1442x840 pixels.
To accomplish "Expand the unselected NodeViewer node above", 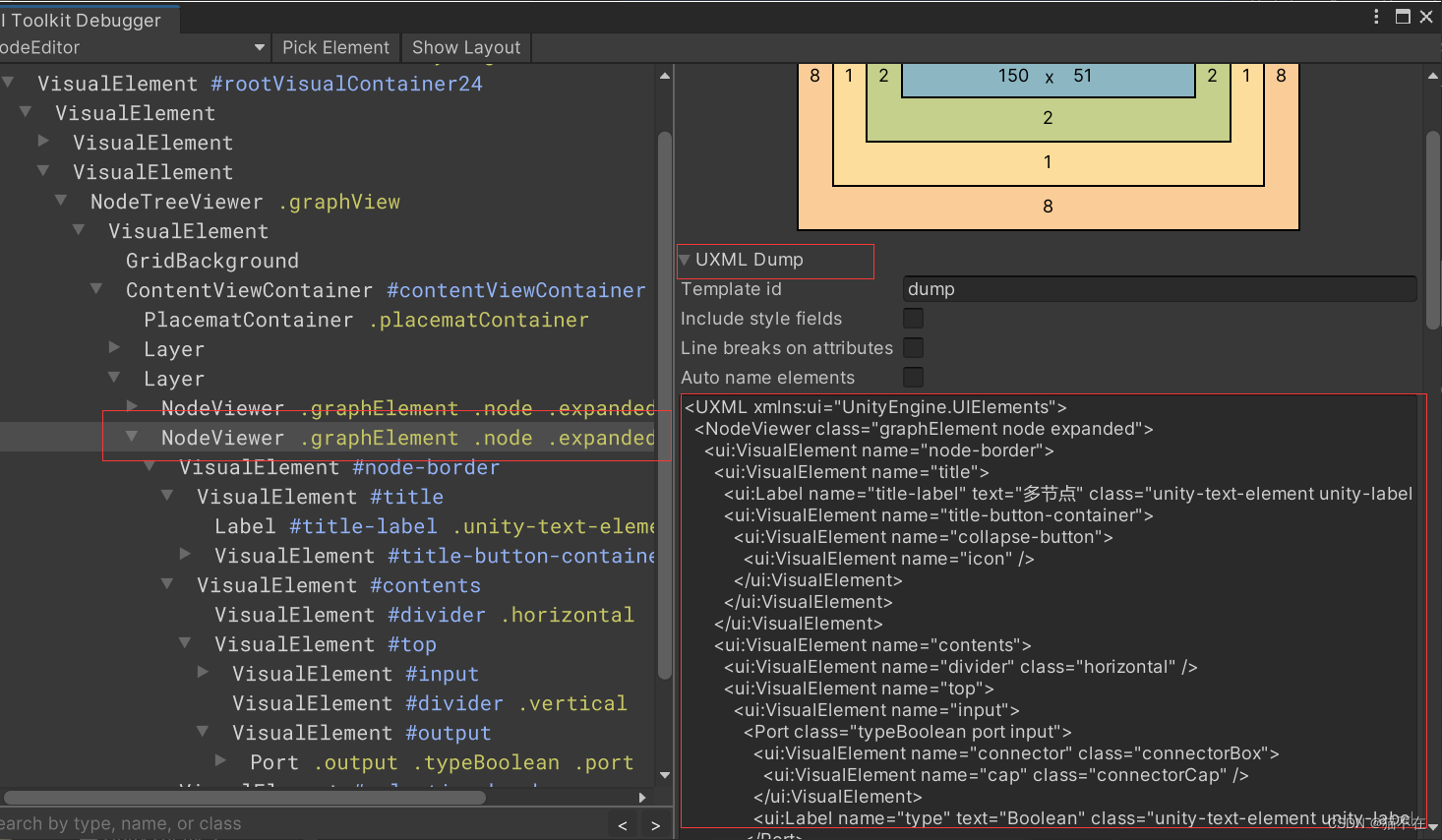I will tap(133, 405).
